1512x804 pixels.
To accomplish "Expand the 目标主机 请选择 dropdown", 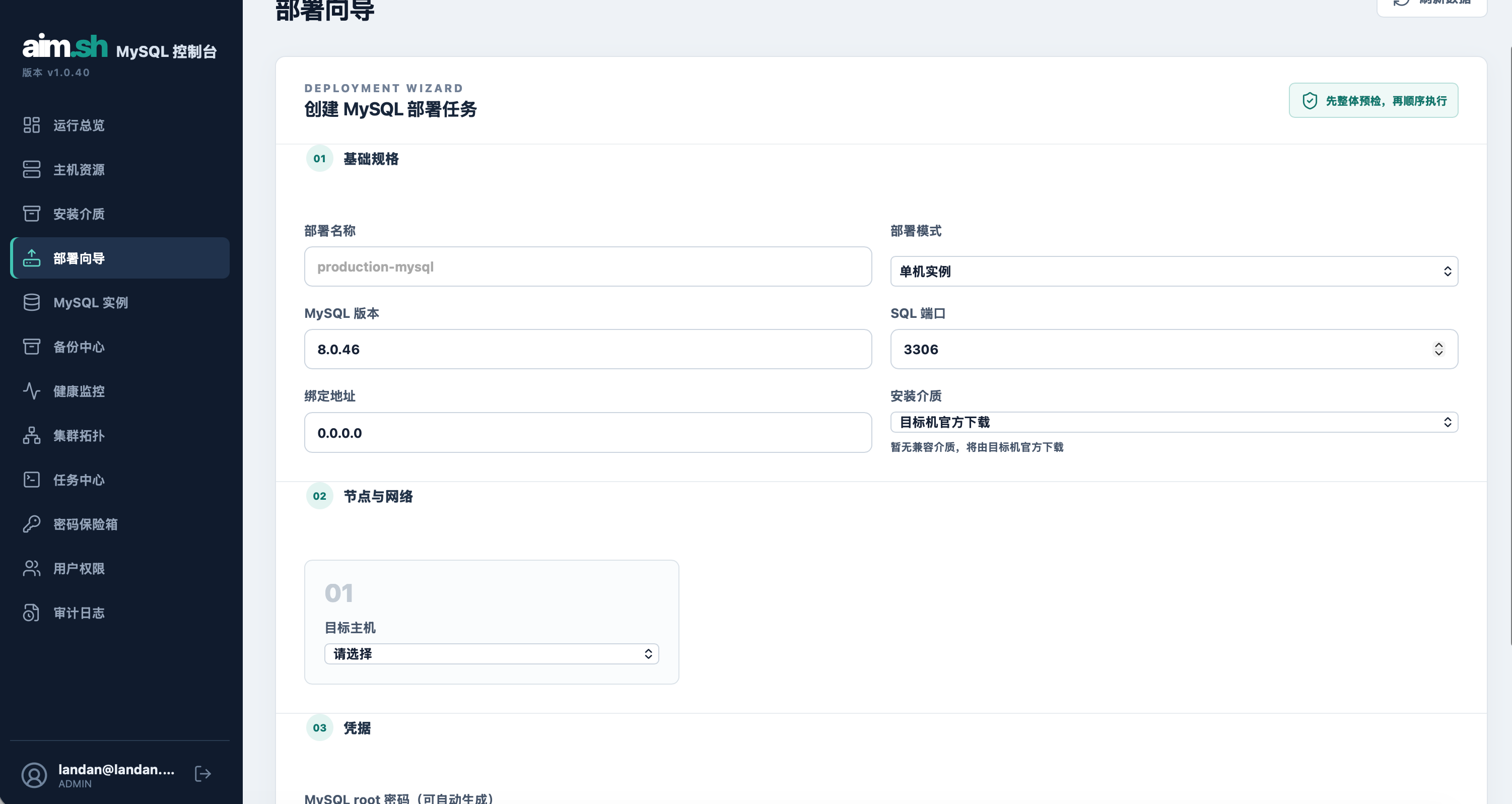I will 491,654.
